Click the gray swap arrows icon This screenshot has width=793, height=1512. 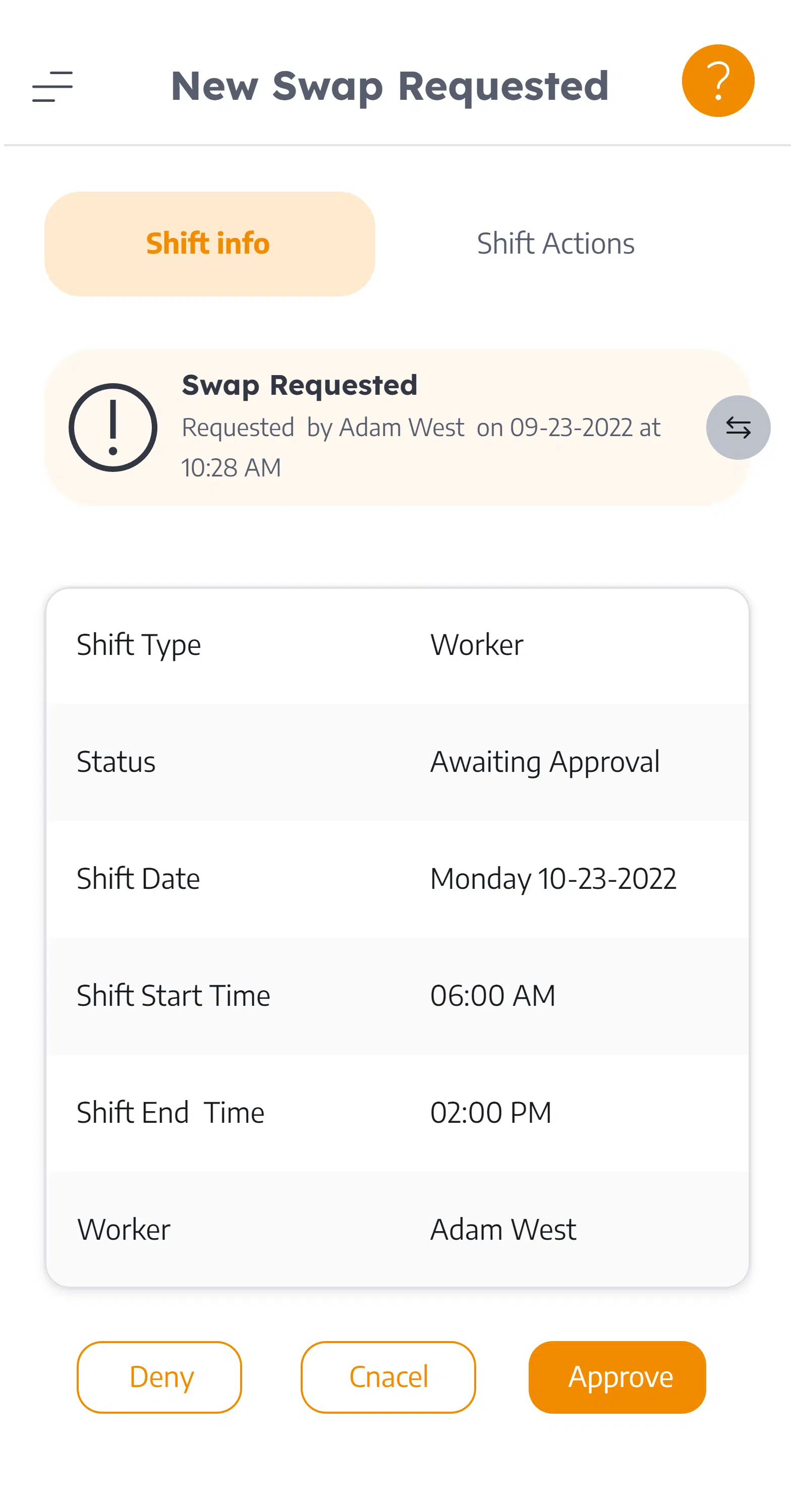737,428
